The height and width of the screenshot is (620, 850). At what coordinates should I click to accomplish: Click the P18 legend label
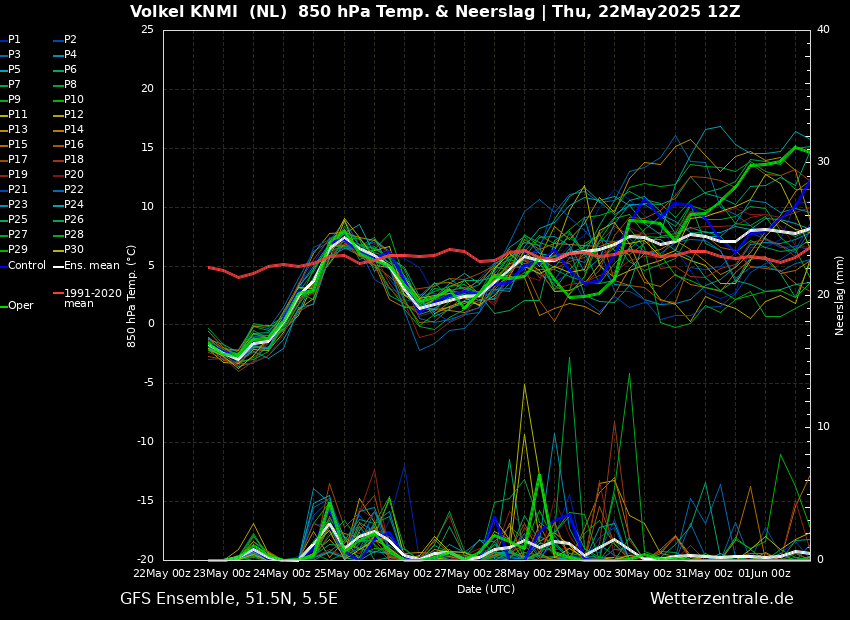click(74, 159)
